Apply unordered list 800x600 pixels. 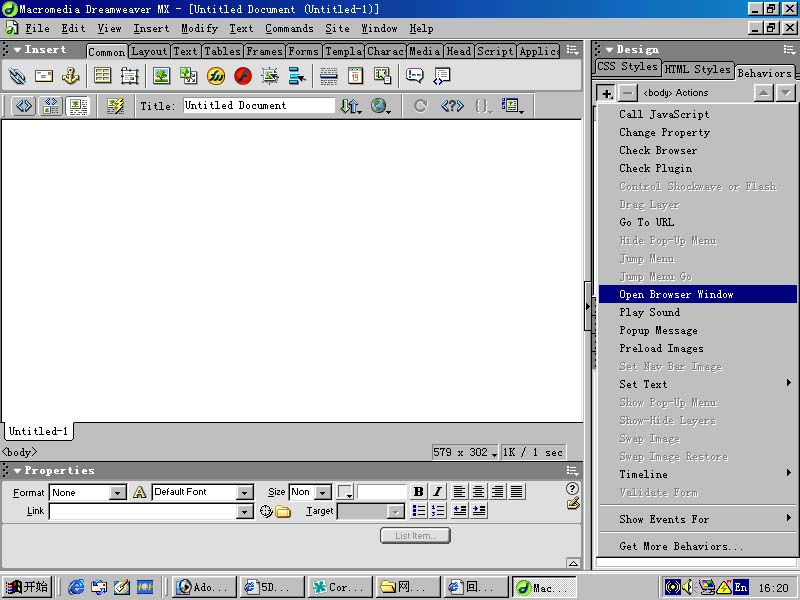[x=419, y=511]
